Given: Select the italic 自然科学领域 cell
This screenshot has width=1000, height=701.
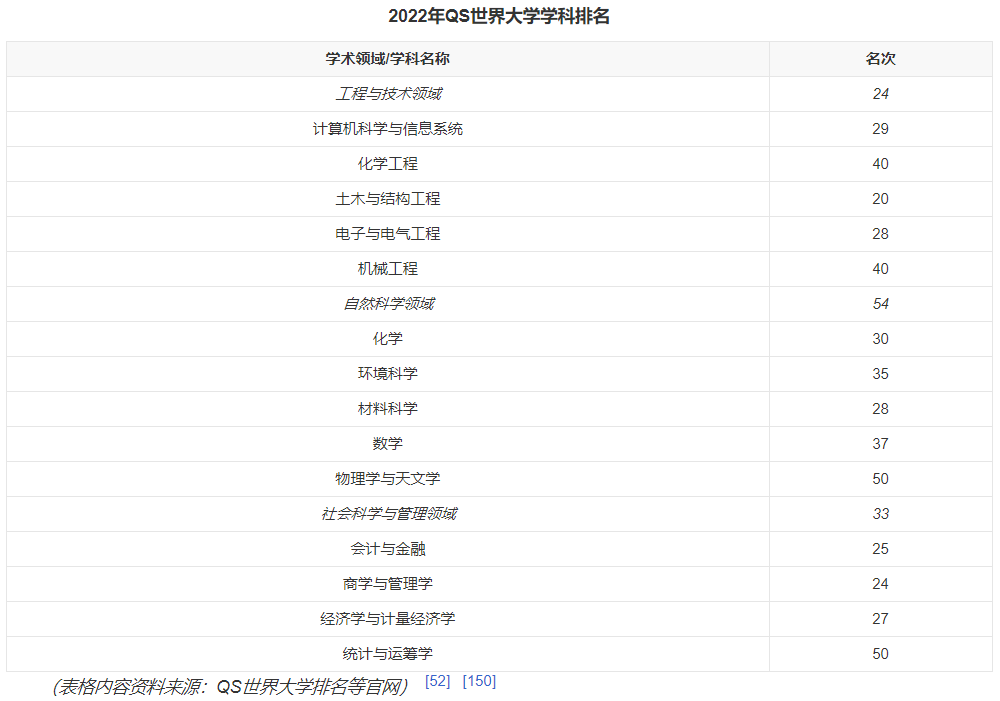Looking at the screenshot, I should coord(388,304).
